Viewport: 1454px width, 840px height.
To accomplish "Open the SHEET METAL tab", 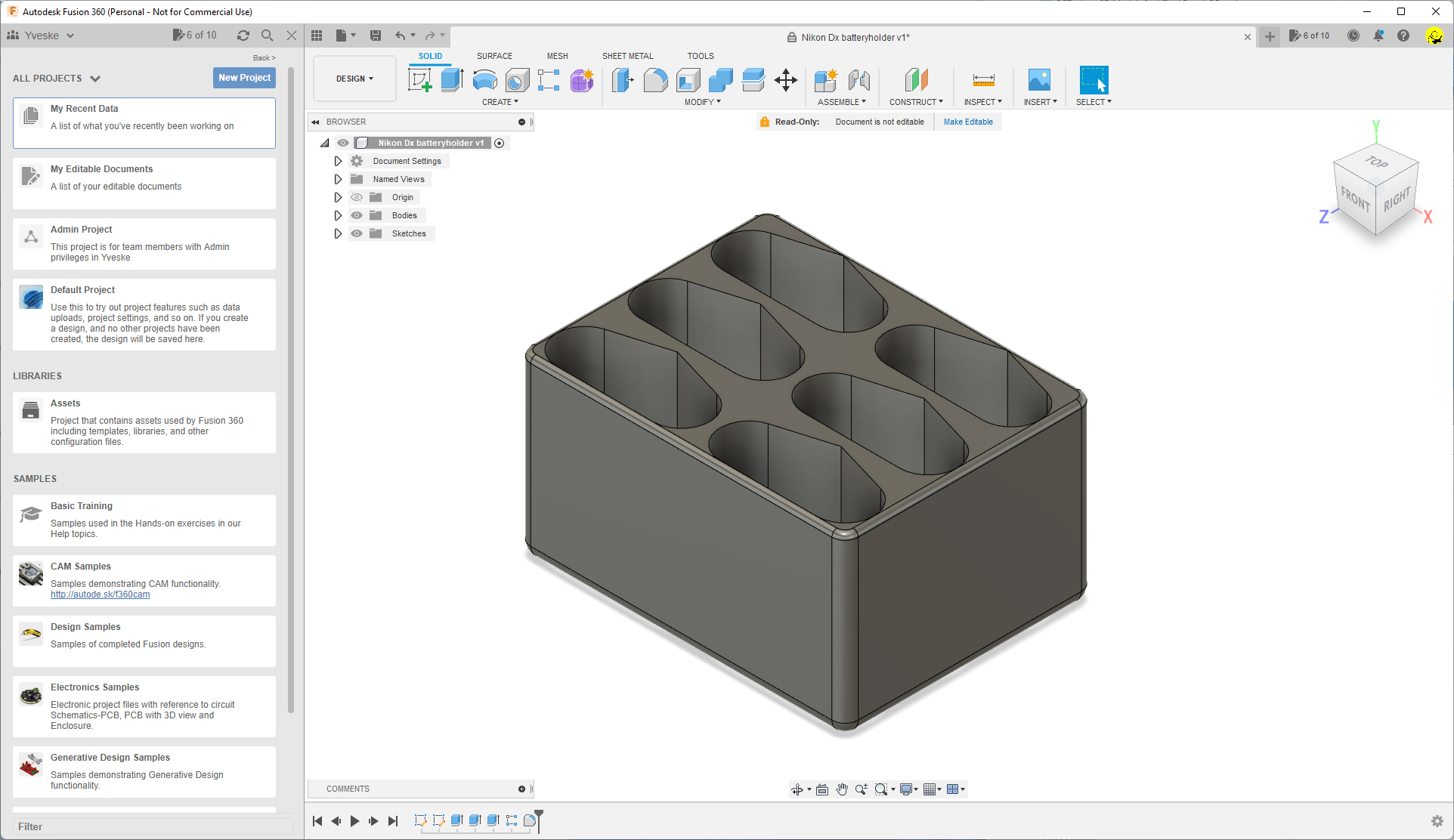I will click(627, 56).
